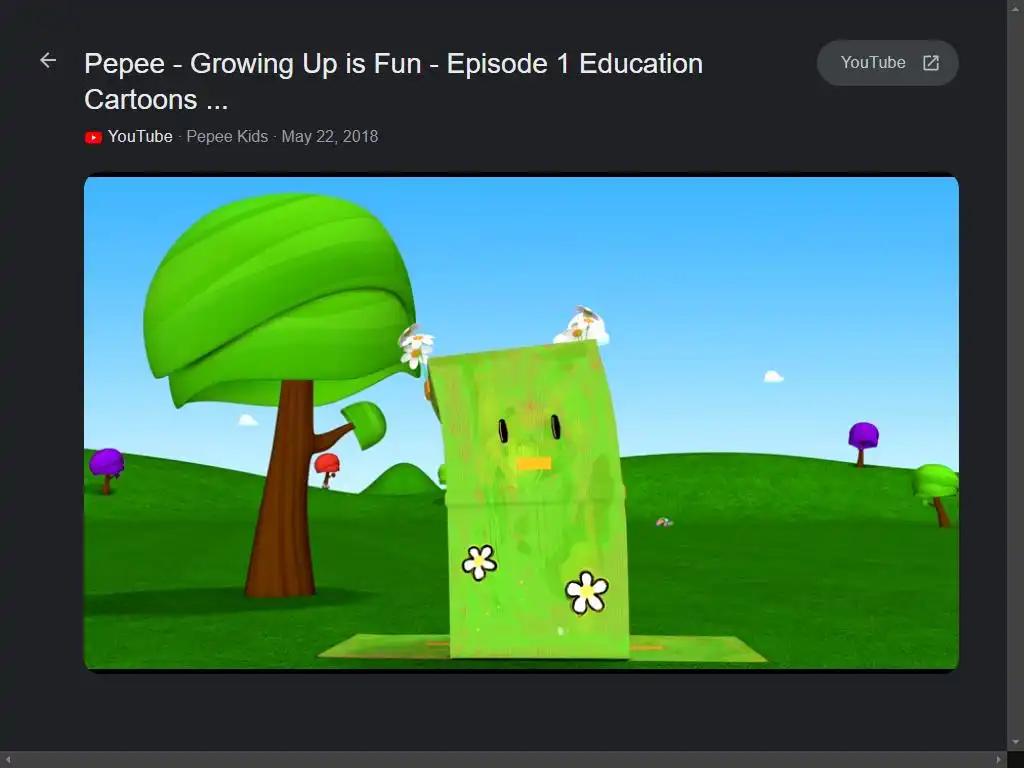Click the right arrow of horizontal scrollbar
1024x768 pixels.
pos(999,760)
